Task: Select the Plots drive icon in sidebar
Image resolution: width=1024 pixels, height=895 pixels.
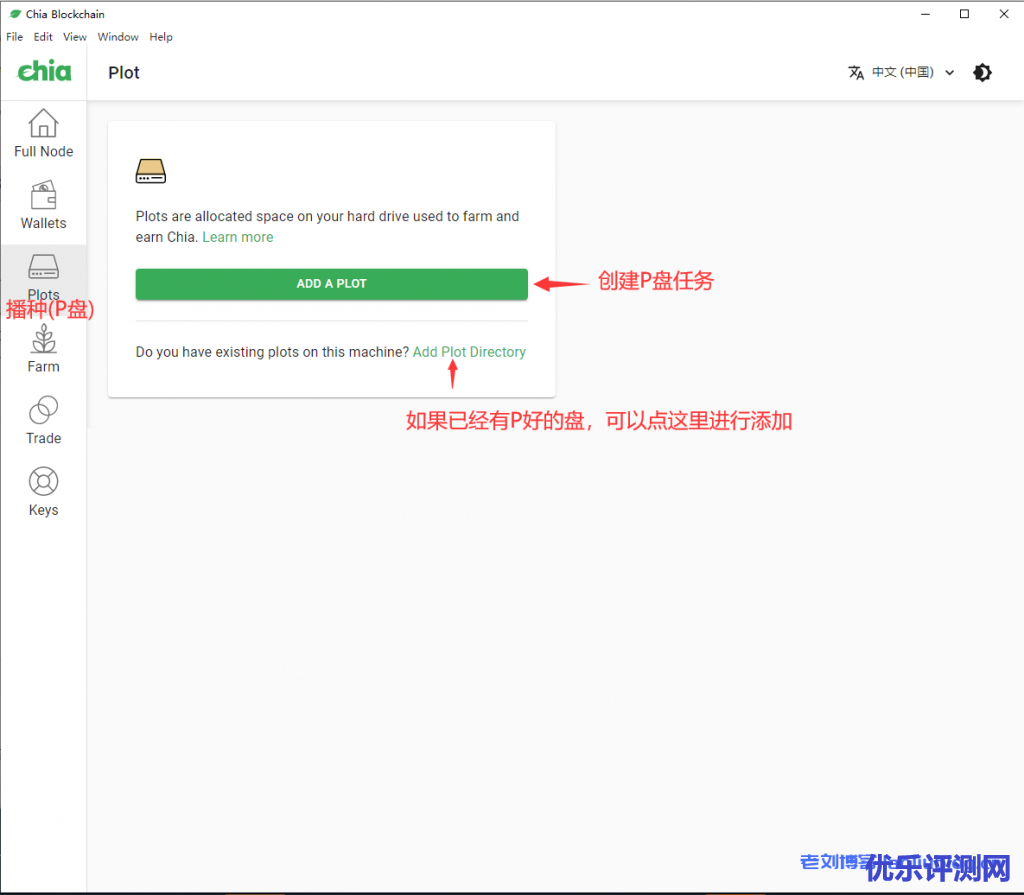Action: pyautogui.click(x=44, y=267)
